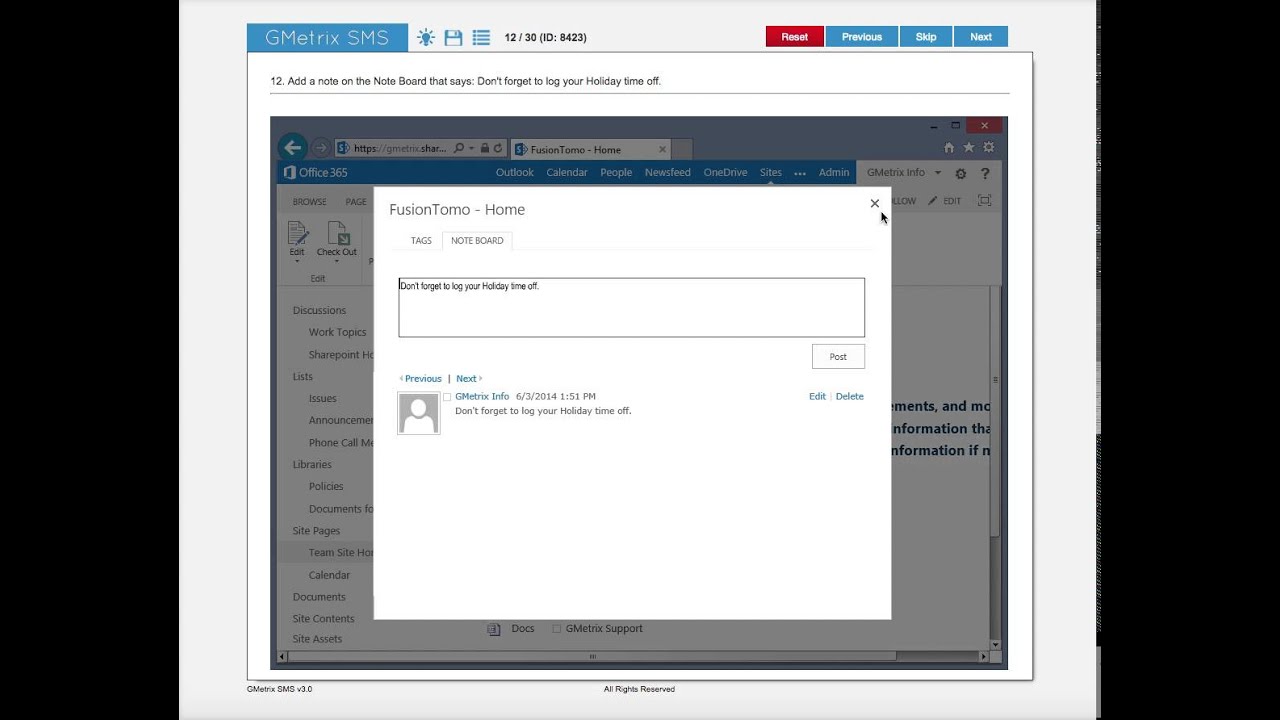Image resolution: width=1280 pixels, height=720 pixels.
Task: Select the FusionTomo - Home browser tab
Action: point(590,149)
